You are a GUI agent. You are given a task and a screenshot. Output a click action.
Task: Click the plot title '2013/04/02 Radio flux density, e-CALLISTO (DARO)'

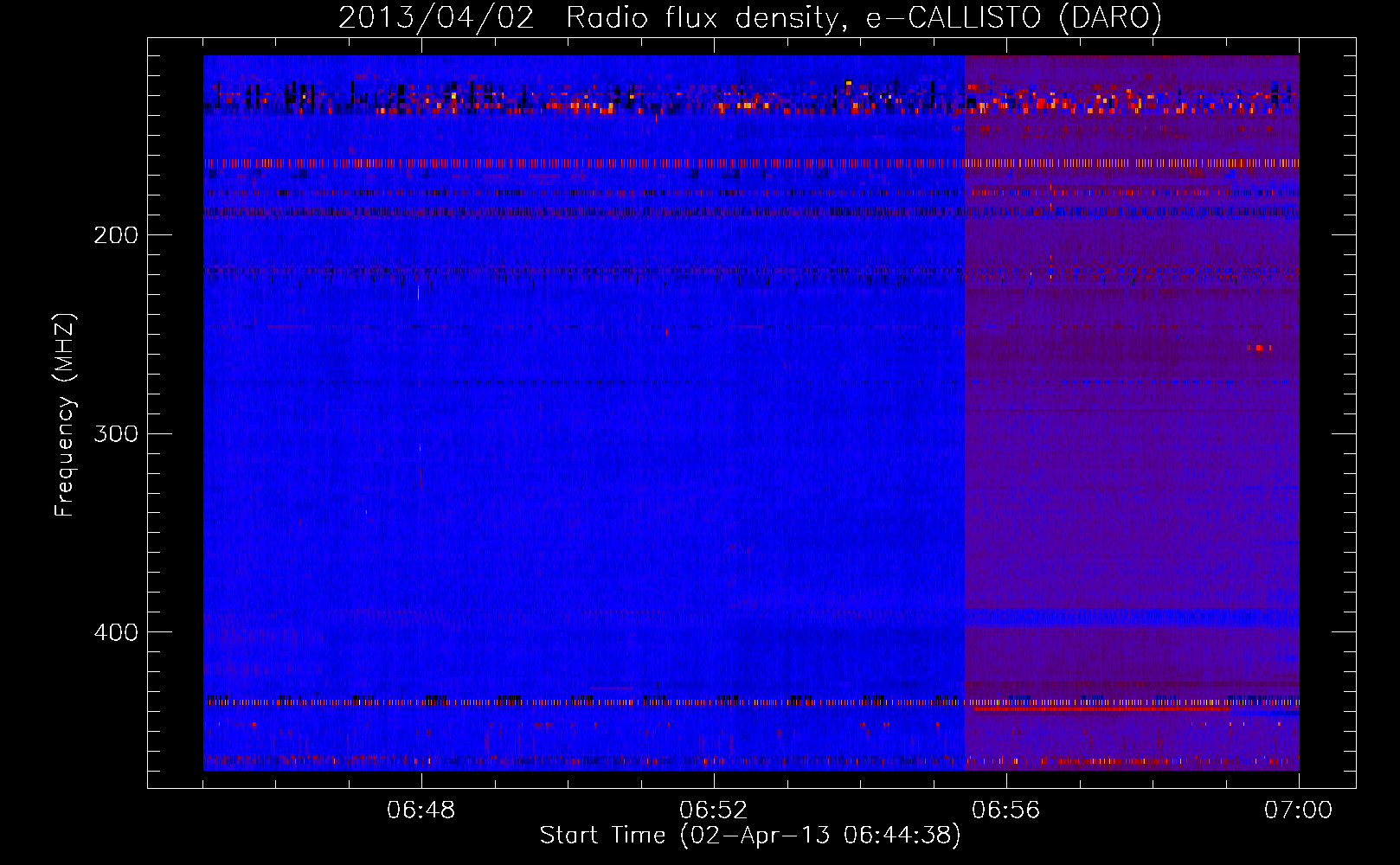click(x=749, y=18)
